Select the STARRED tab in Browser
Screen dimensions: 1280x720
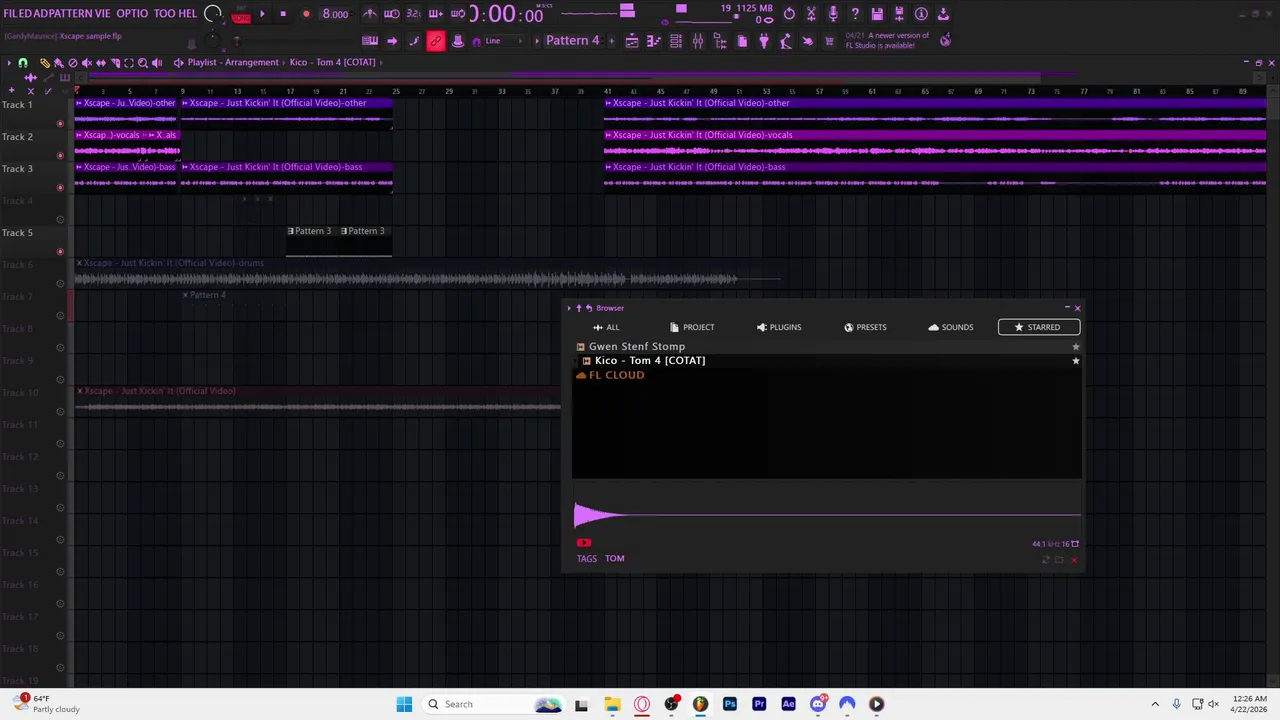[1038, 327]
